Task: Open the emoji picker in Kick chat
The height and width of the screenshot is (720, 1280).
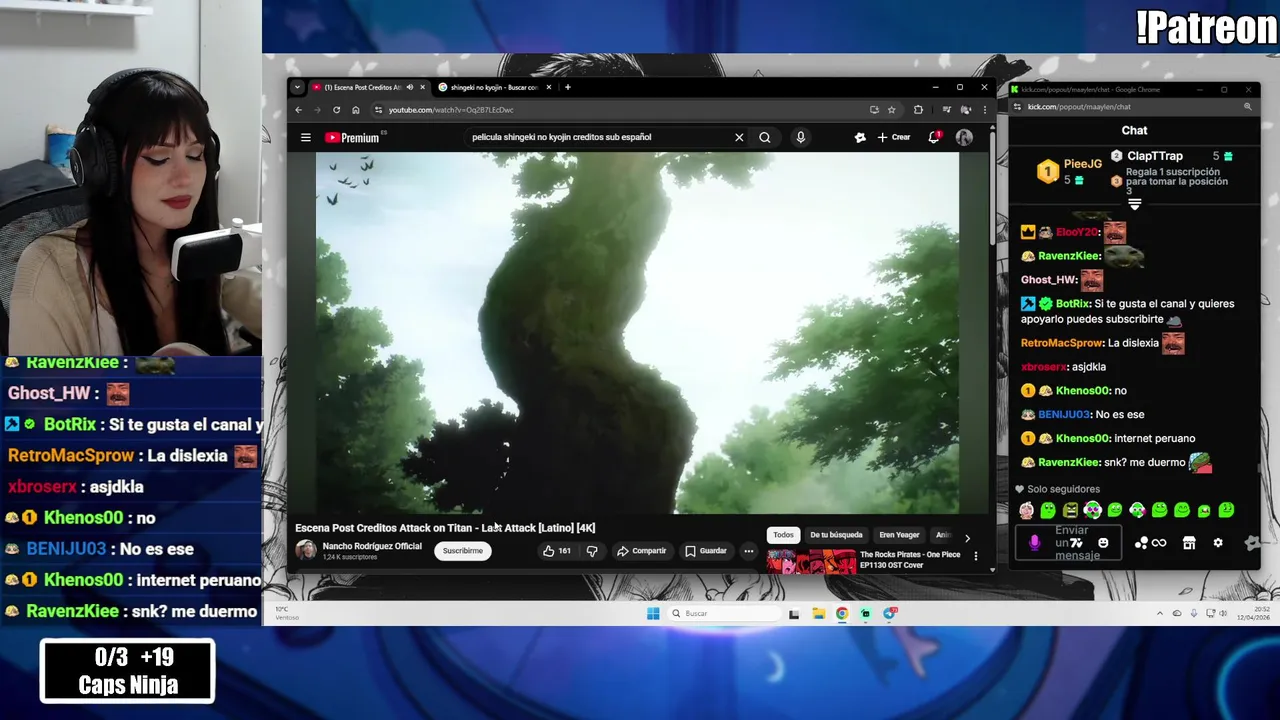Action: [x=1103, y=543]
